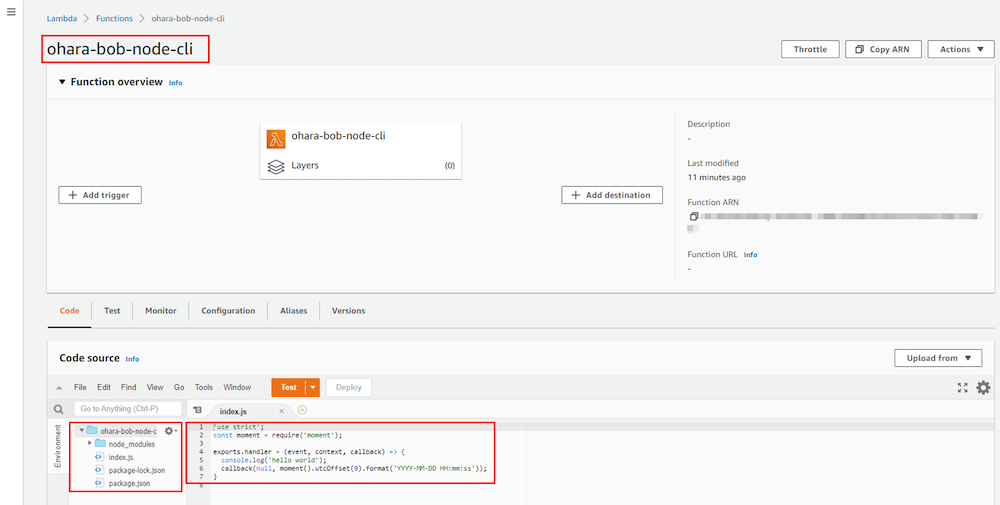Open the Actions dropdown
Viewport: 1000px width, 505px height.
[960, 49]
